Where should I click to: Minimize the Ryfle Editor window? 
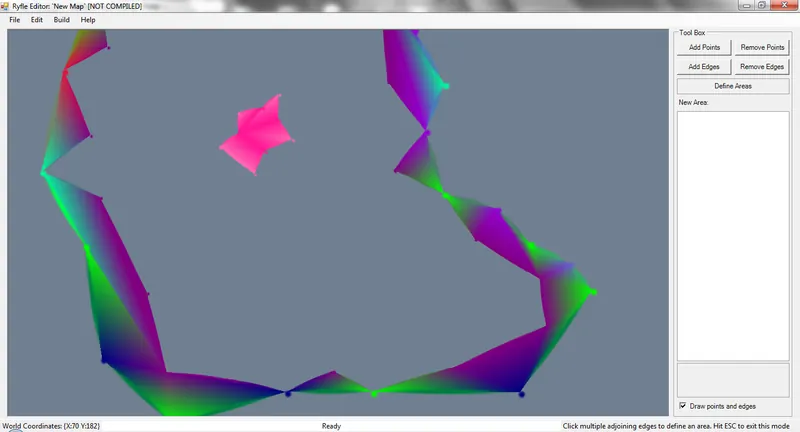coord(746,5)
